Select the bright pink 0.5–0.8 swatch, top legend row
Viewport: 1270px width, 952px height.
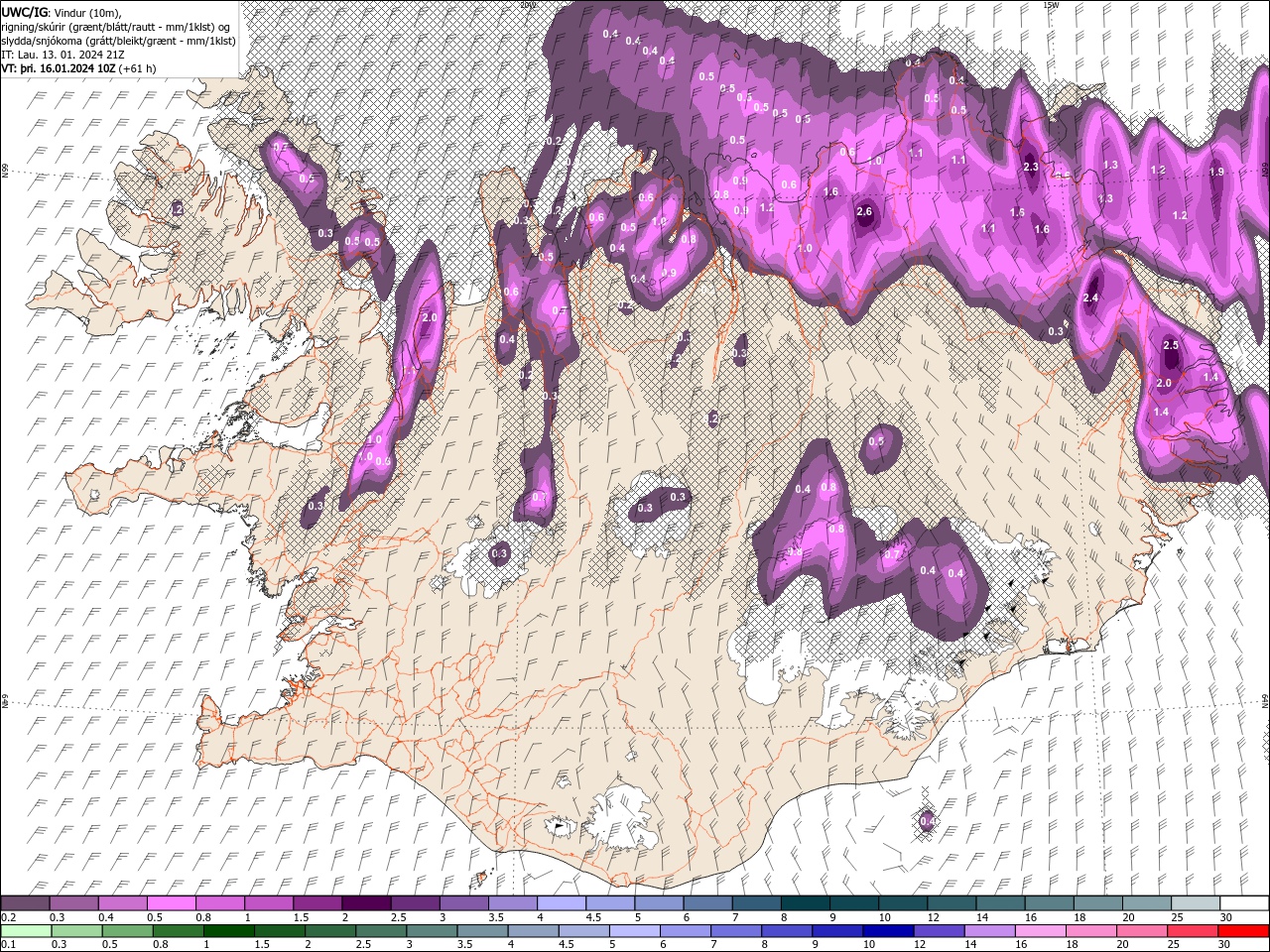pos(171,903)
